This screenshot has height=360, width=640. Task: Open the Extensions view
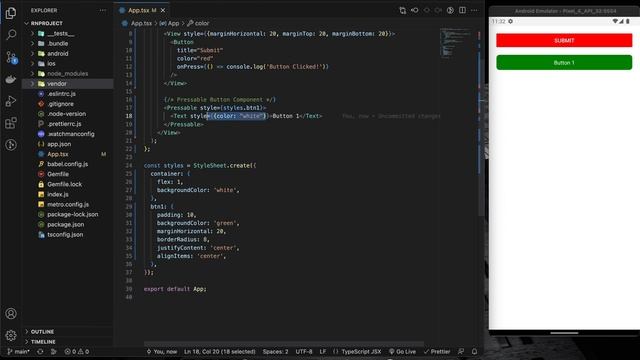pos(11,123)
